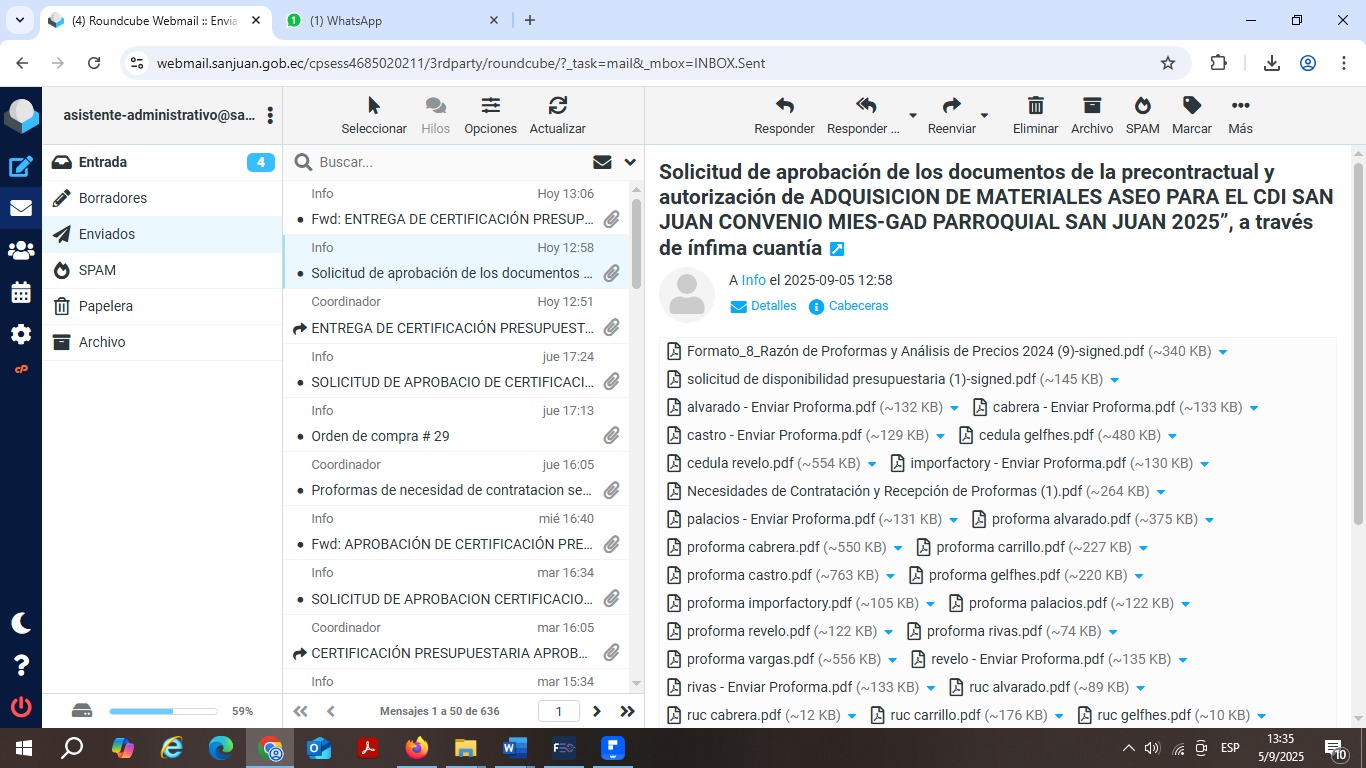The width and height of the screenshot is (1366, 768).
Task: Click the Marcar tag icon
Action: 1191,106
